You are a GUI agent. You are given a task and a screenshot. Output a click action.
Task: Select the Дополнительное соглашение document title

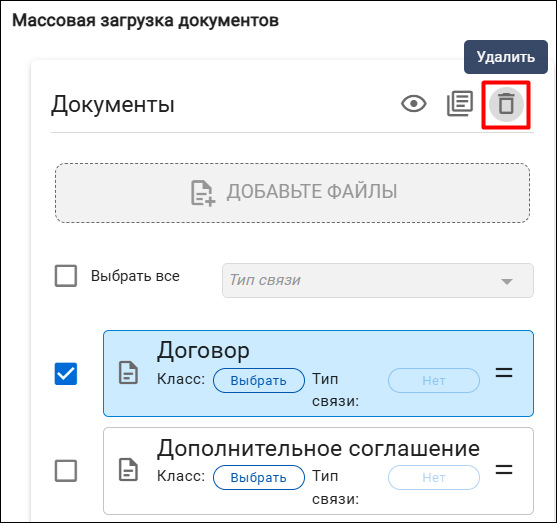tap(318, 448)
